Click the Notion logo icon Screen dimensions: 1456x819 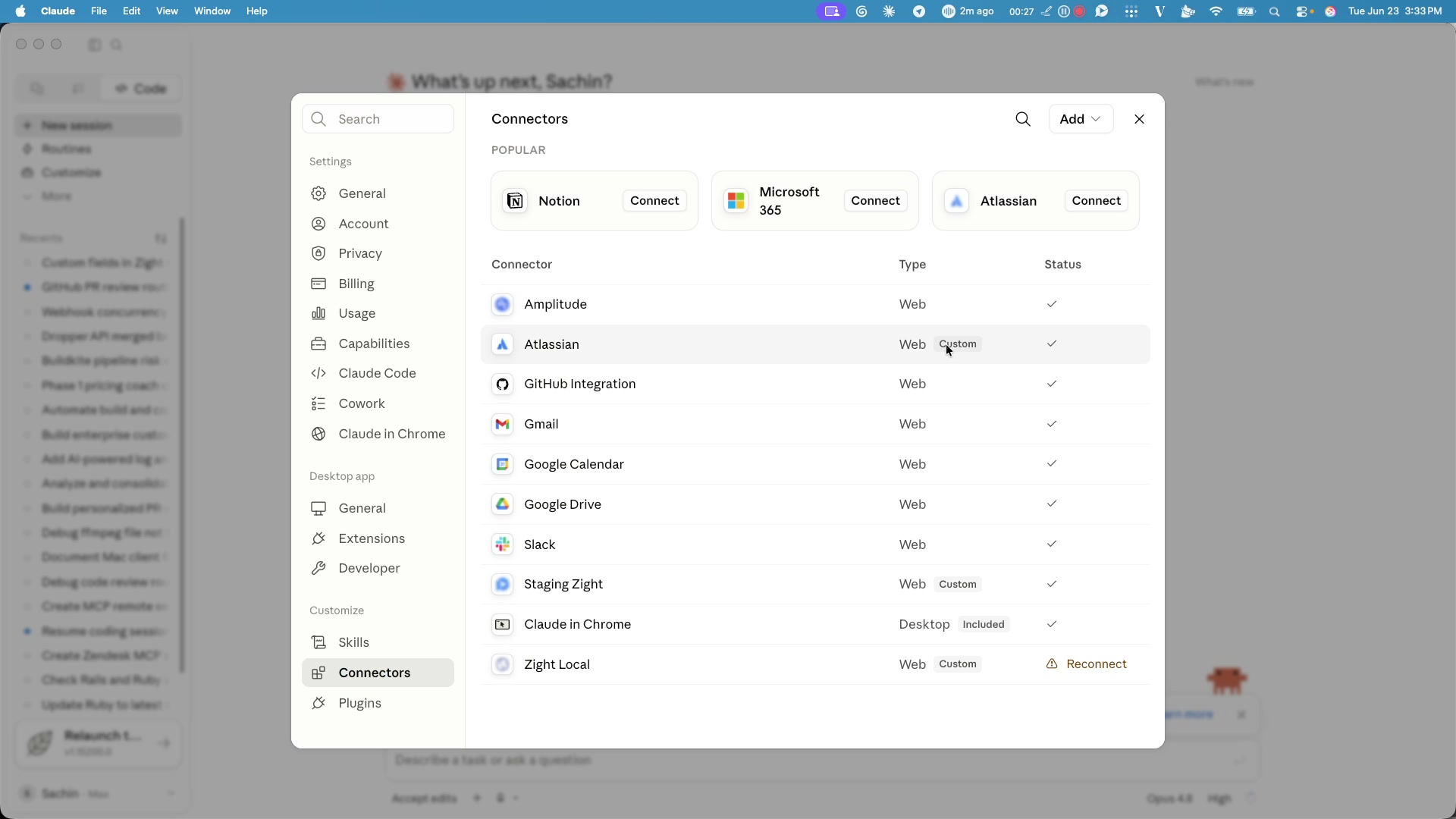coord(515,201)
